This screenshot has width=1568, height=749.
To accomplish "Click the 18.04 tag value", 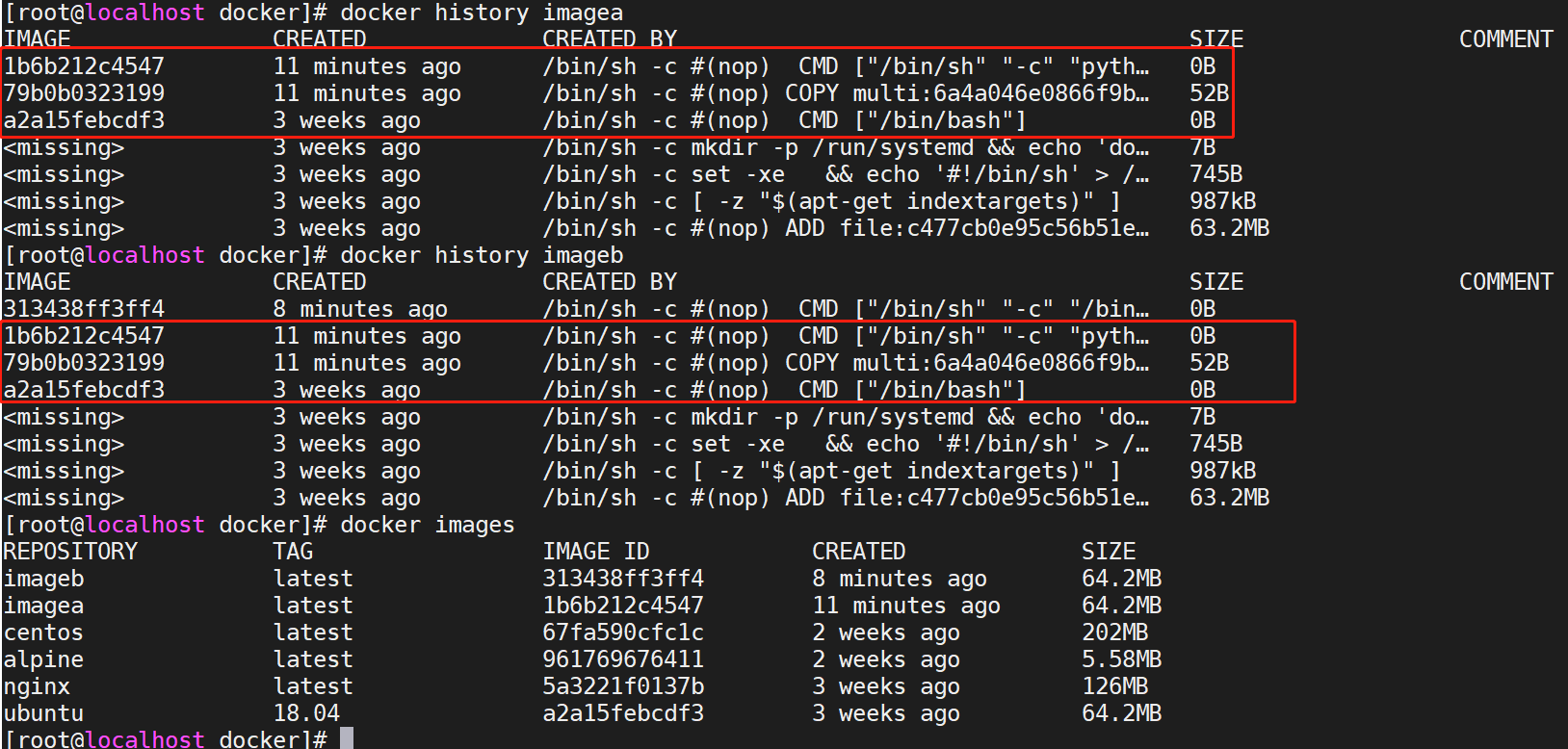I will (x=306, y=713).
